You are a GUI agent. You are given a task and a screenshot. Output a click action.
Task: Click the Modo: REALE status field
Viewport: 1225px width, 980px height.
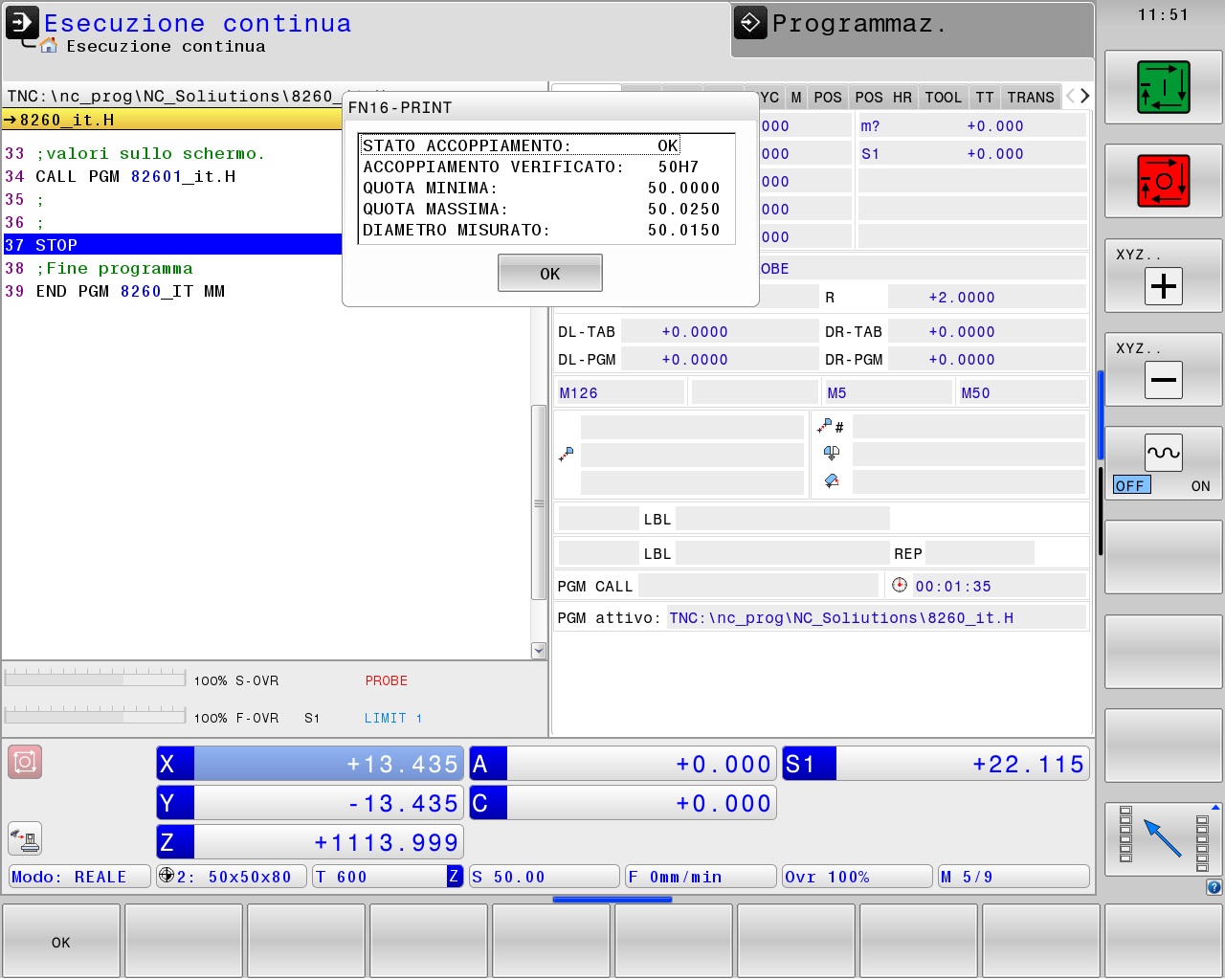point(80,877)
